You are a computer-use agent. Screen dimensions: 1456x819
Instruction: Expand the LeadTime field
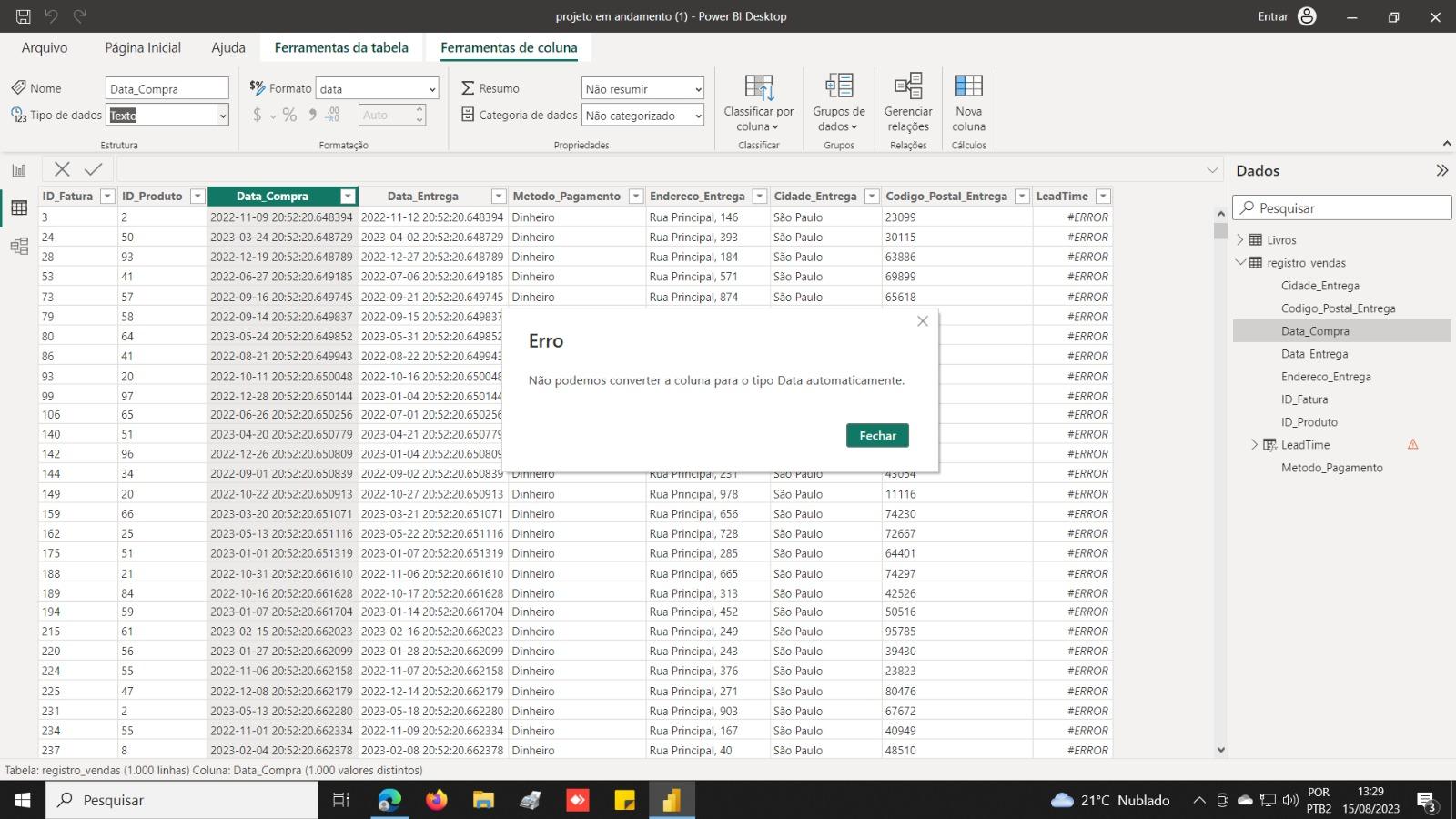[1254, 445]
